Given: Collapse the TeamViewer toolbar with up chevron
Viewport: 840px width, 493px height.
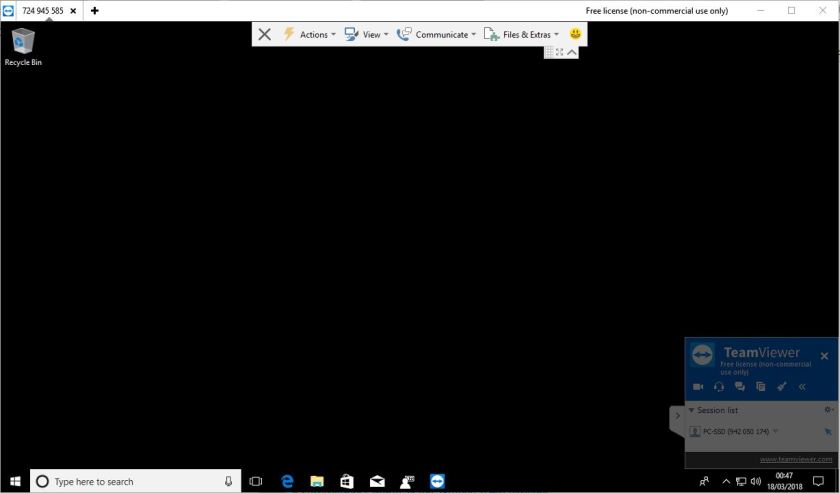Looking at the screenshot, I should 572,53.
